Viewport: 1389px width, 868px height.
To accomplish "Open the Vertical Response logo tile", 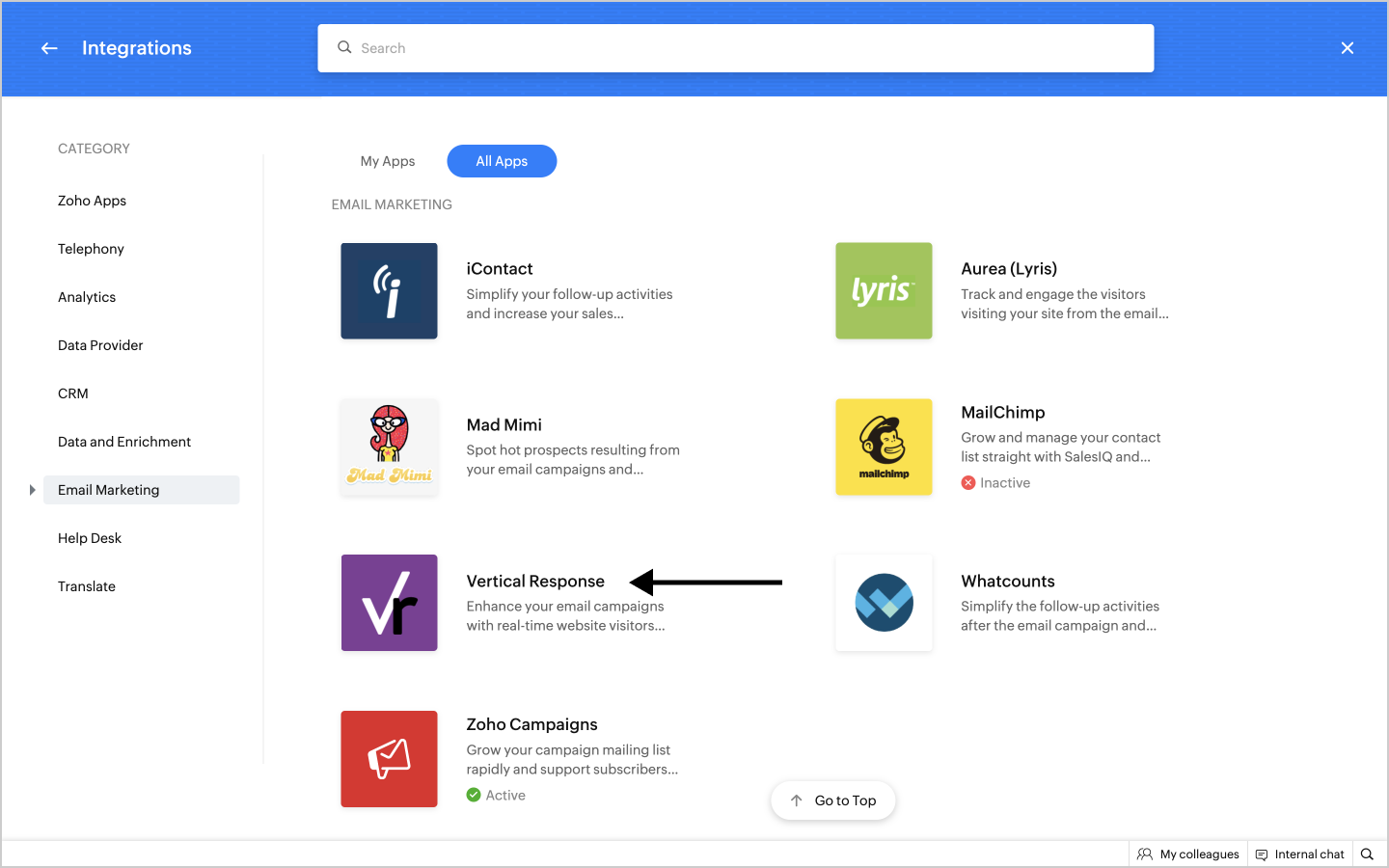I will pyautogui.click(x=389, y=603).
